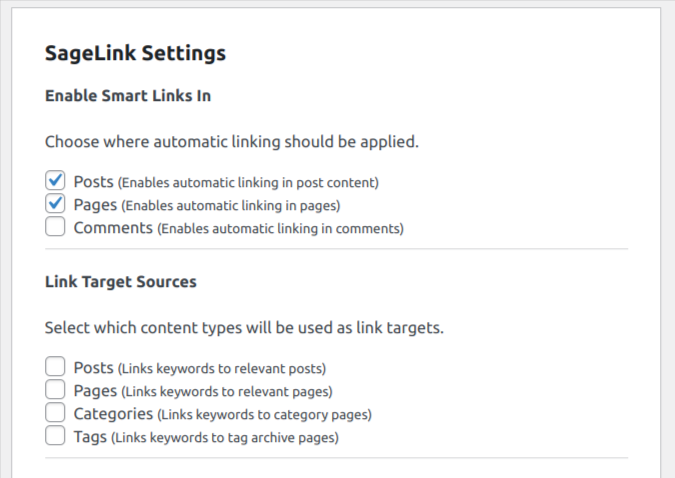This screenshot has width=675, height=478.
Task: Click "Enables automatic linking in pages" description
Action: pos(231,206)
